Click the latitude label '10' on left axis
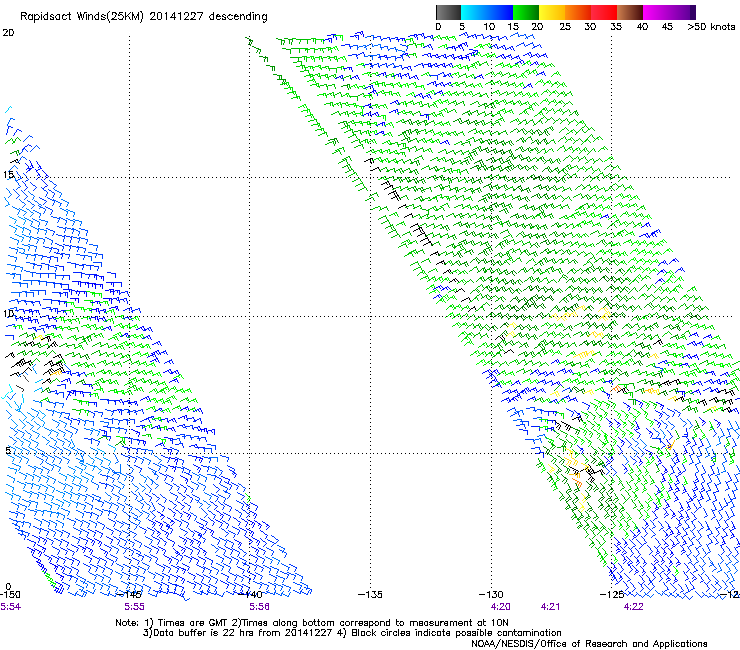 [x=8, y=314]
